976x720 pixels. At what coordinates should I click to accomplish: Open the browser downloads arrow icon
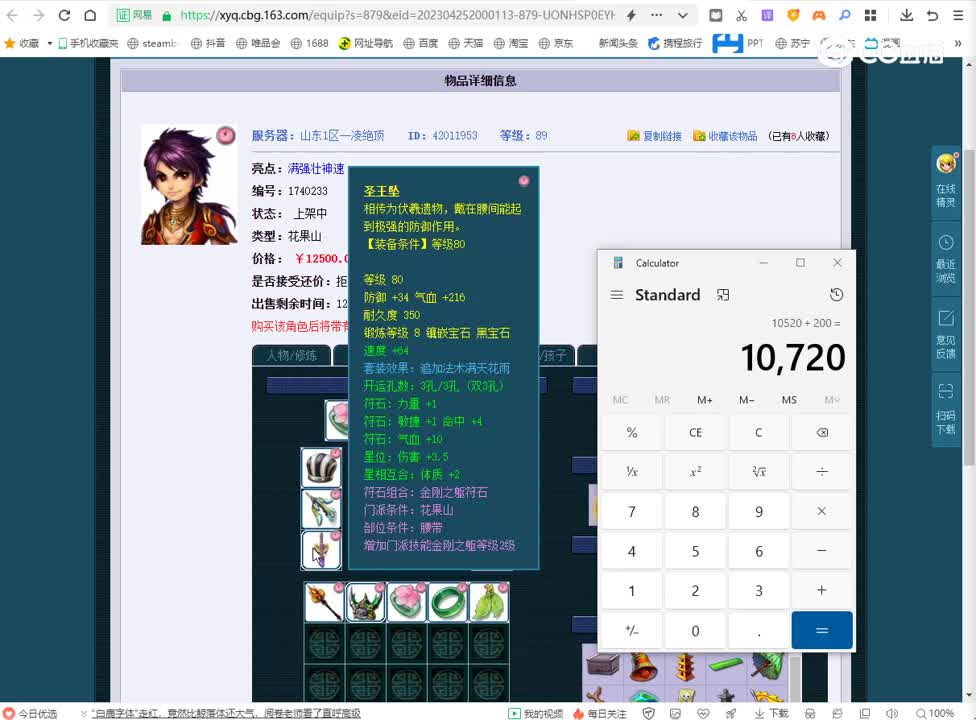[x=906, y=16]
